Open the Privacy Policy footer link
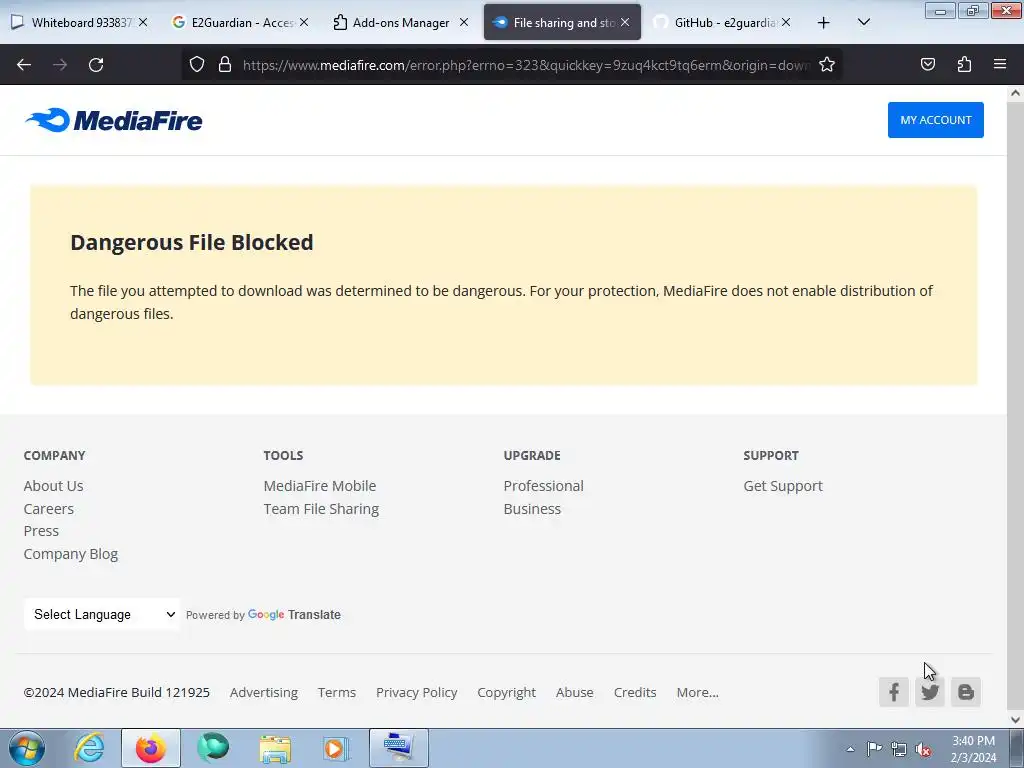Screen dimensions: 1024x768 point(417,692)
